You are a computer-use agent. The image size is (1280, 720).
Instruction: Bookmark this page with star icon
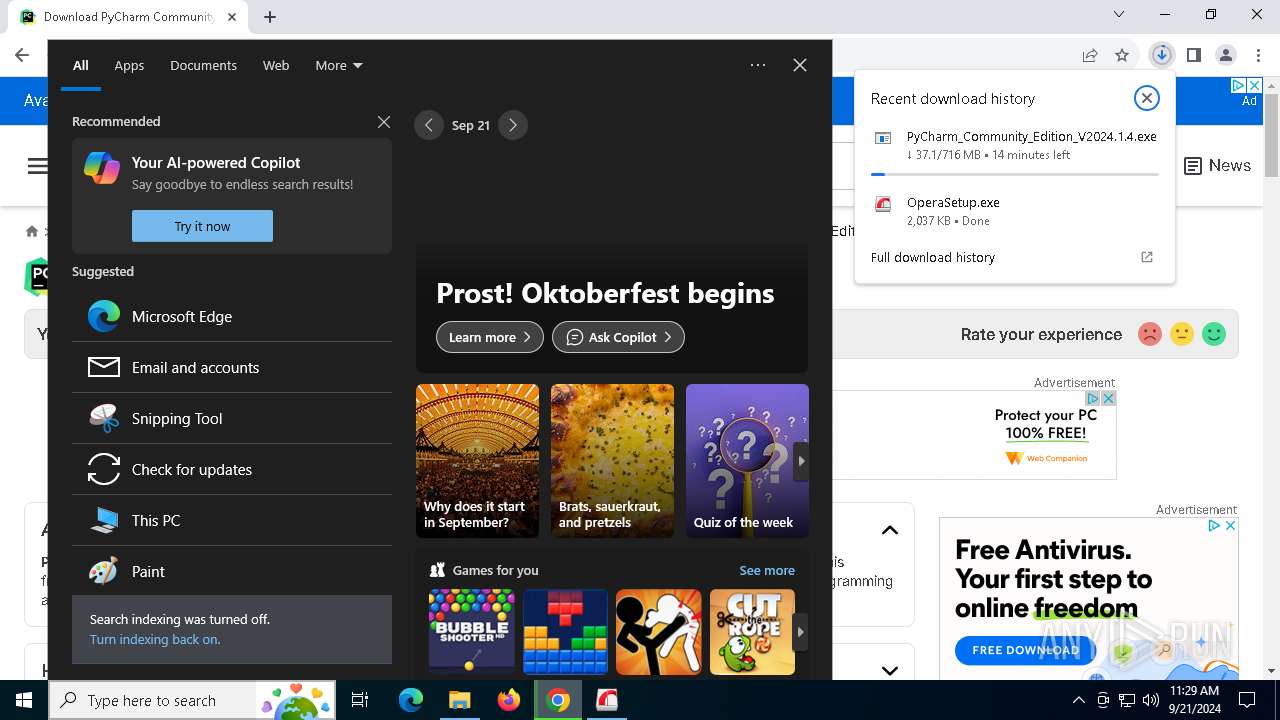click(x=1122, y=55)
